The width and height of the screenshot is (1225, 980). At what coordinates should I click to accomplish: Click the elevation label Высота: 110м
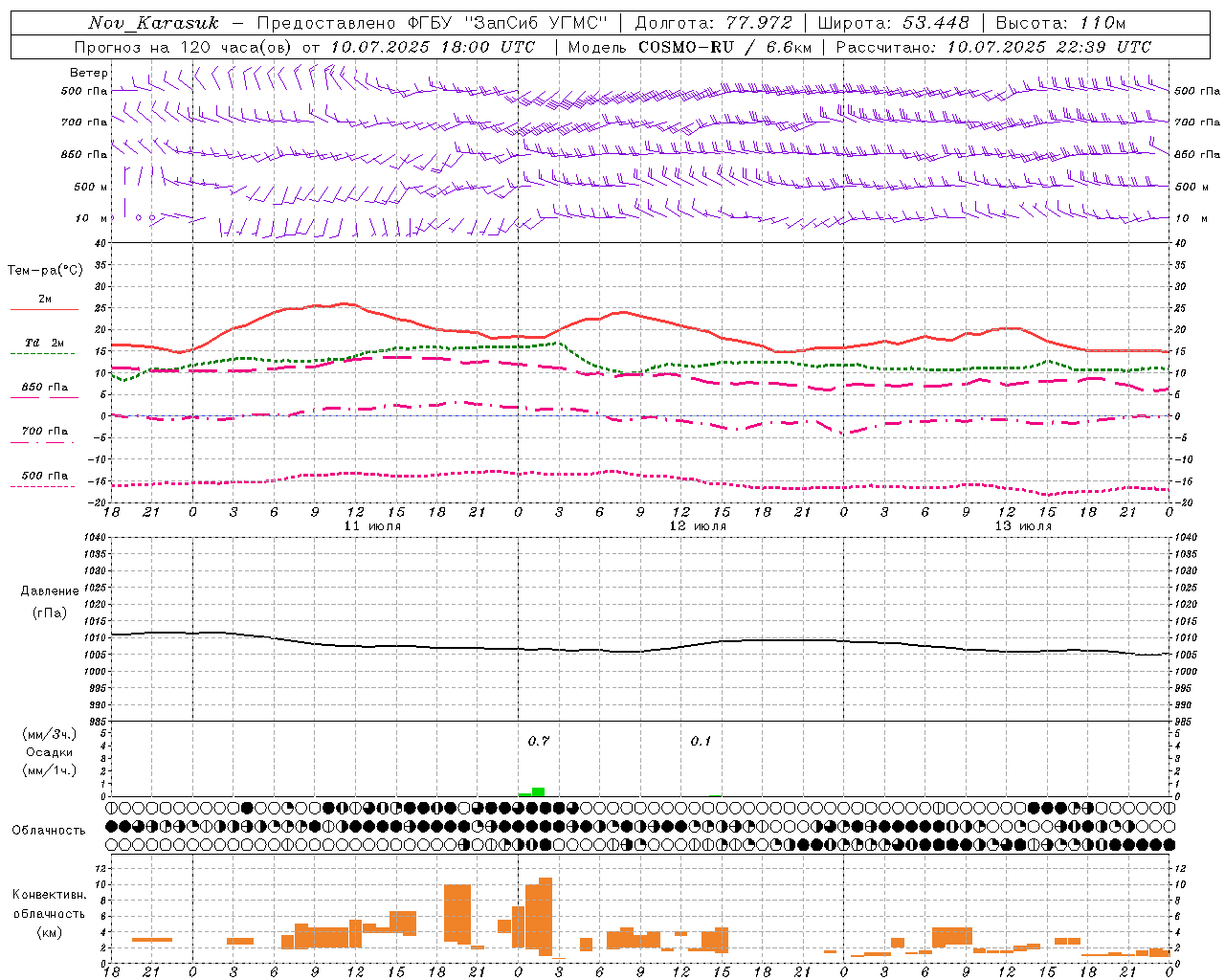click(1060, 23)
